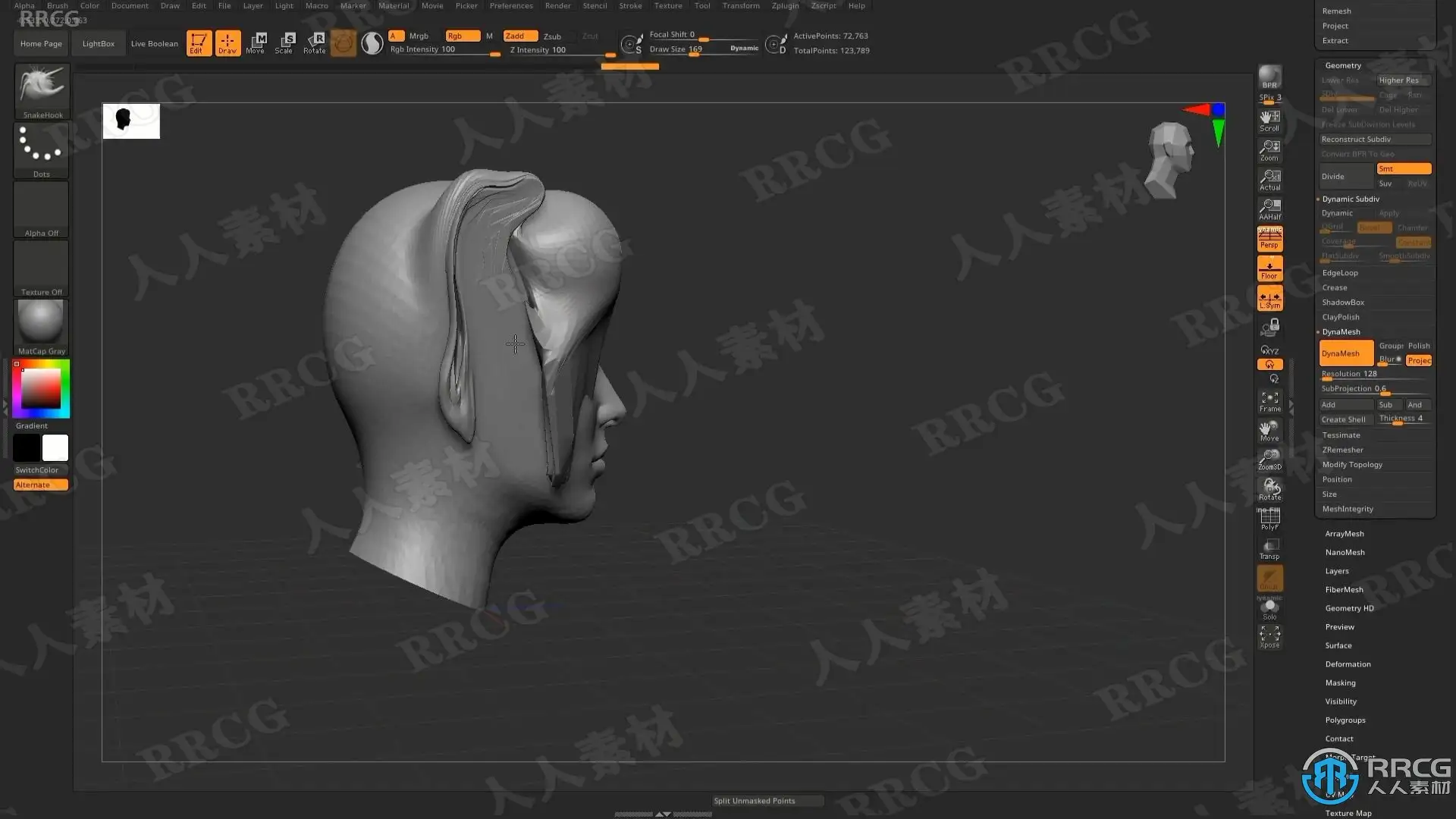This screenshot has height=819, width=1456.
Task: Open the Preferences menu
Action: 511,5
